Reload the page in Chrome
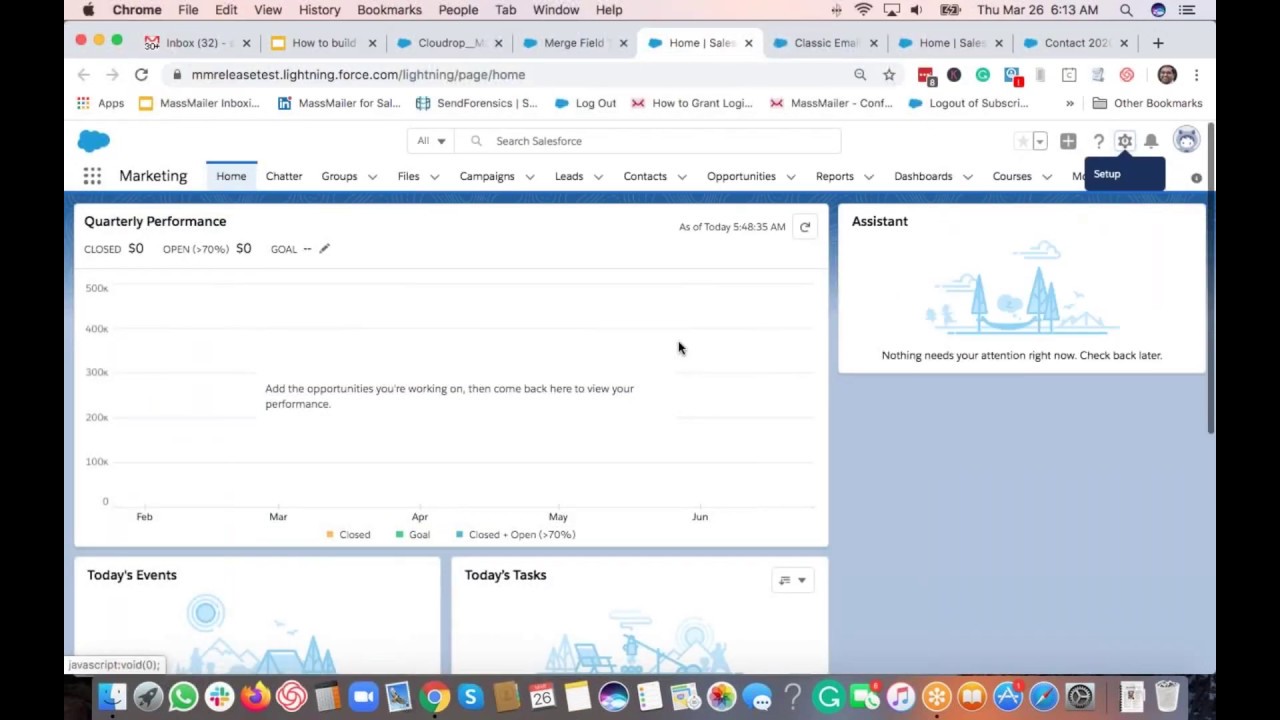 (x=141, y=75)
